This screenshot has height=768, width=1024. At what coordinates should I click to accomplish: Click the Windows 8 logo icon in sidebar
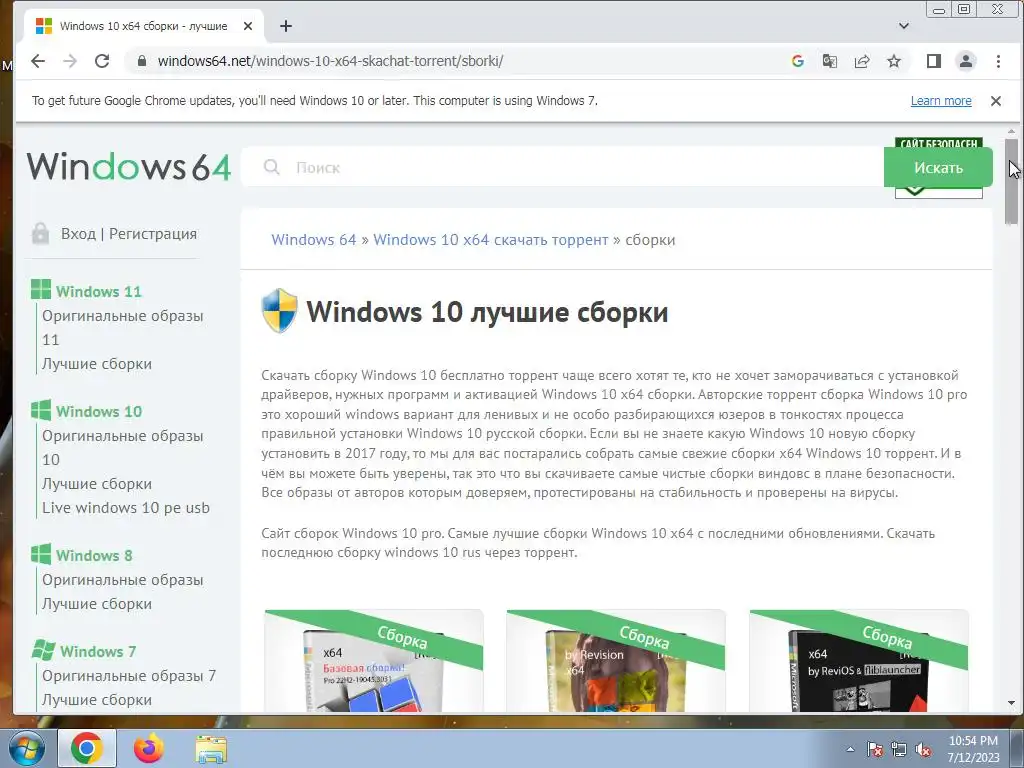click(x=40, y=554)
